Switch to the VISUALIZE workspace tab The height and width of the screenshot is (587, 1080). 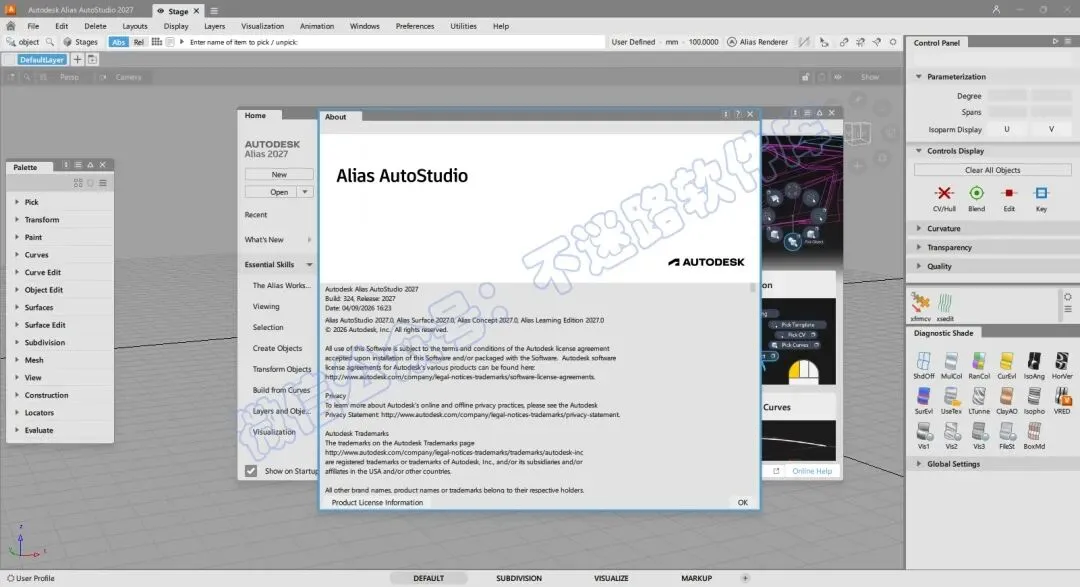click(611, 579)
